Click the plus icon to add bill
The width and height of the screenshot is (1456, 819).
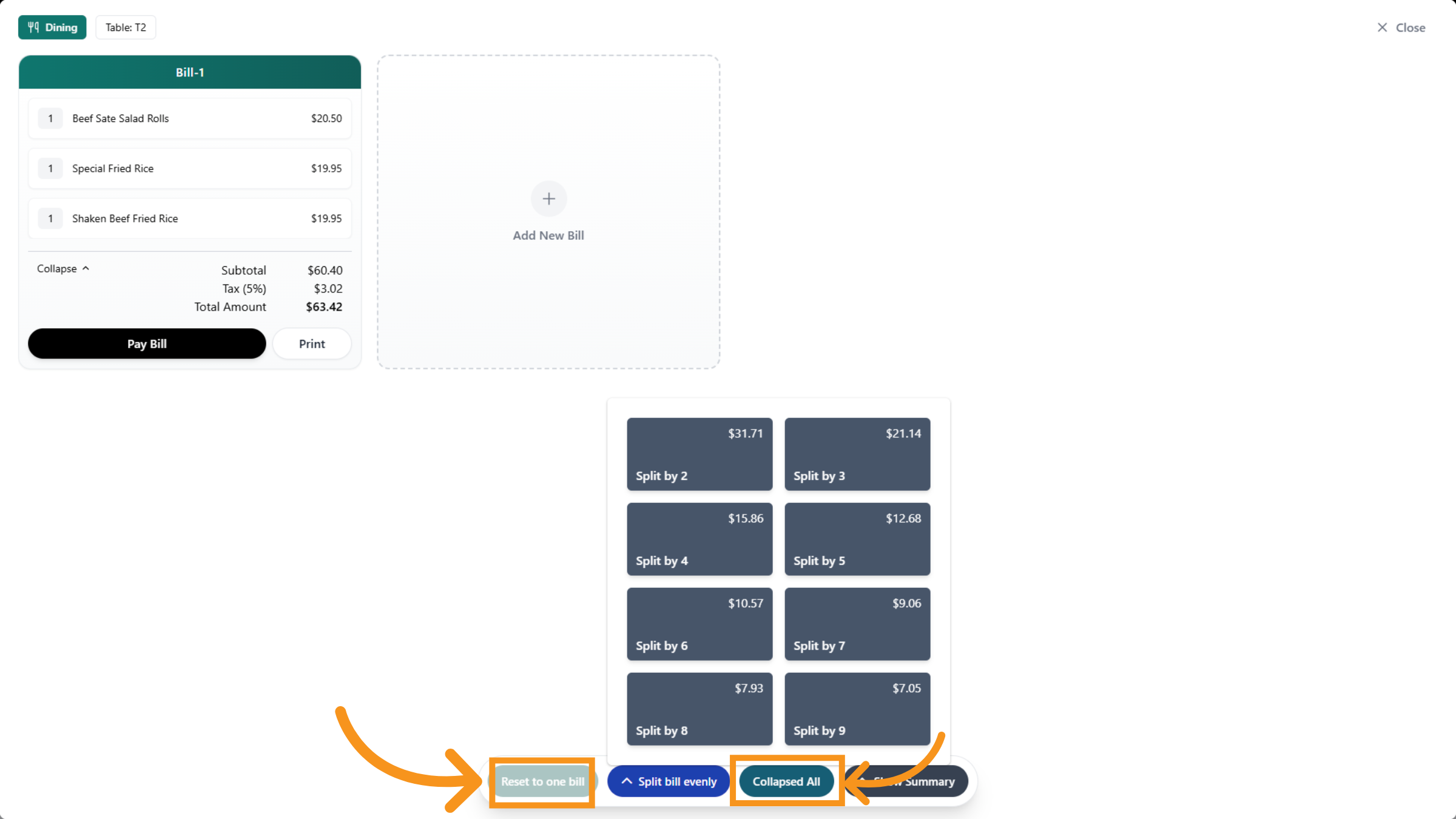(x=548, y=199)
